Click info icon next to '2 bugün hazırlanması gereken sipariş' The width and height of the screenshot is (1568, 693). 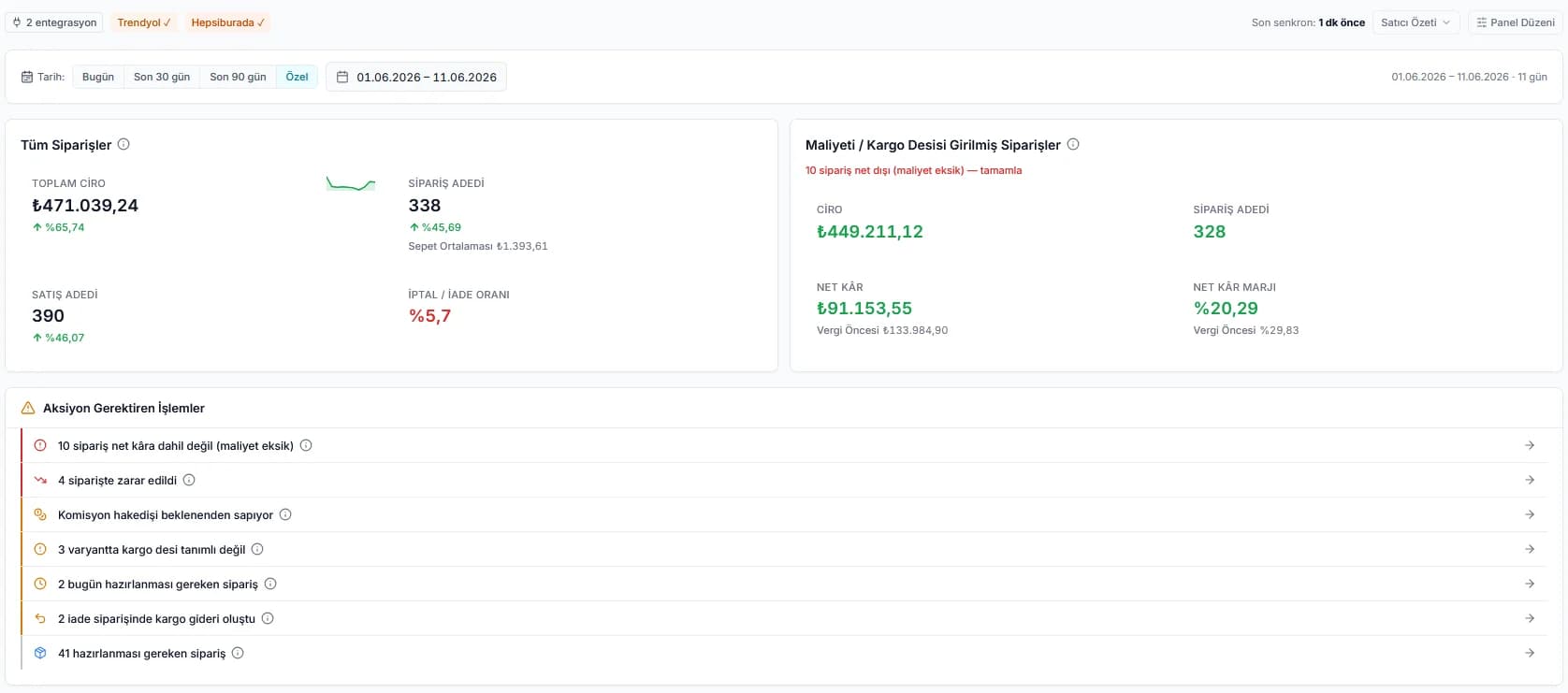pyautogui.click(x=270, y=584)
